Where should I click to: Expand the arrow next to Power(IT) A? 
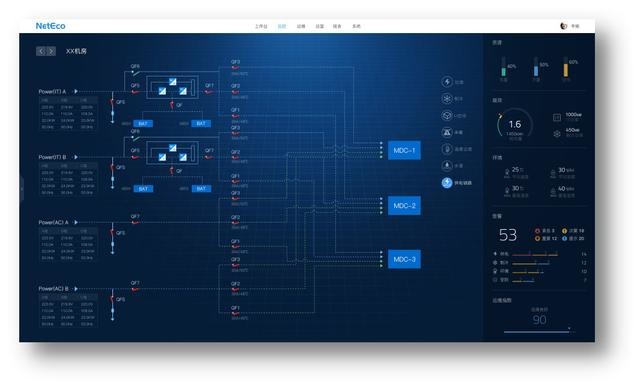pyautogui.click(x=76, y=91)
